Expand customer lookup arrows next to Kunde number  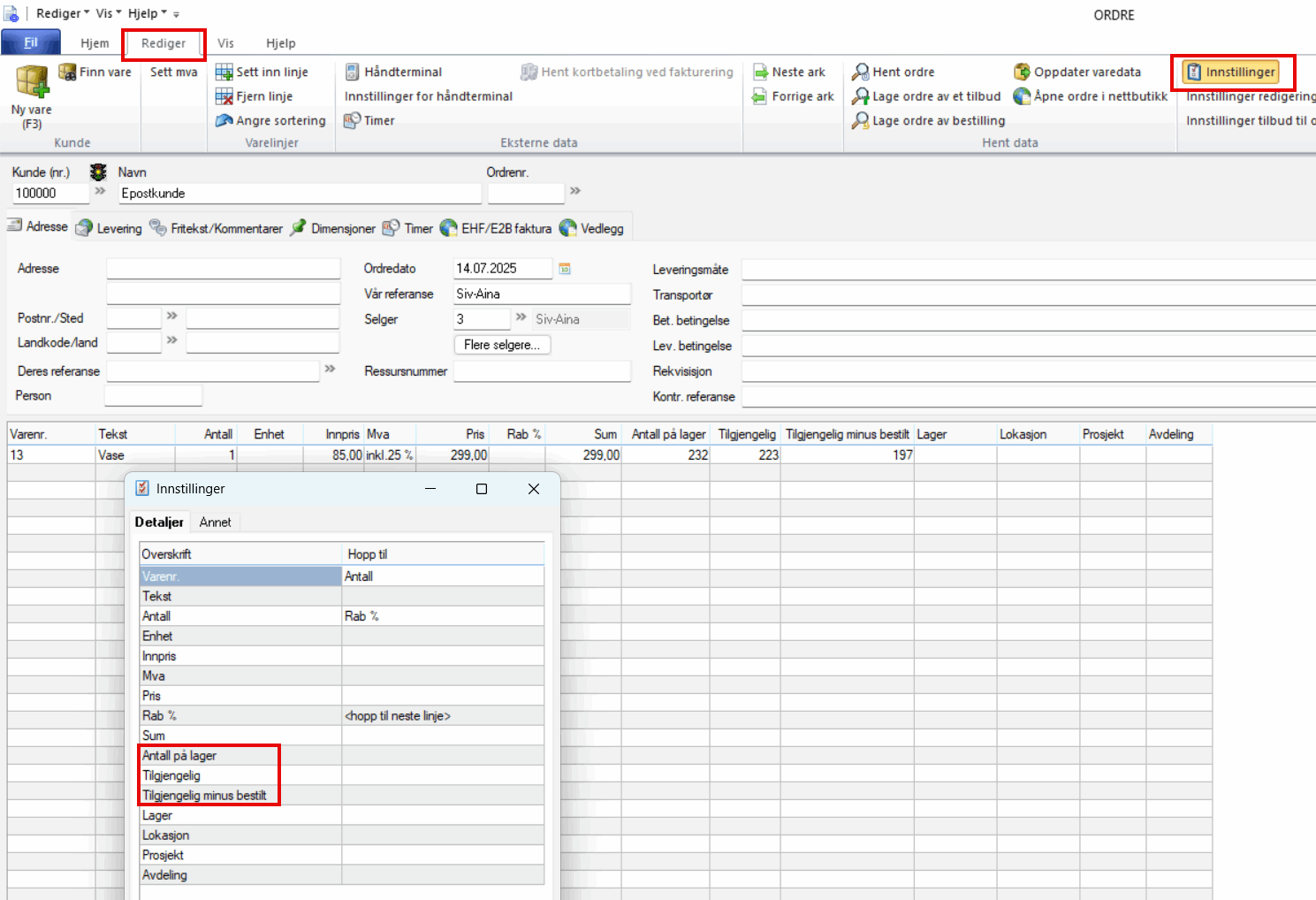(100, 192)
